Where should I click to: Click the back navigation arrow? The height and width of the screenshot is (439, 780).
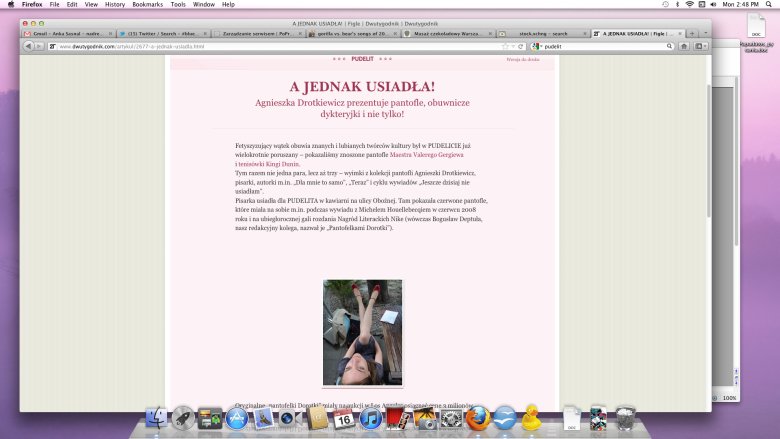click(x=28, y=46)
